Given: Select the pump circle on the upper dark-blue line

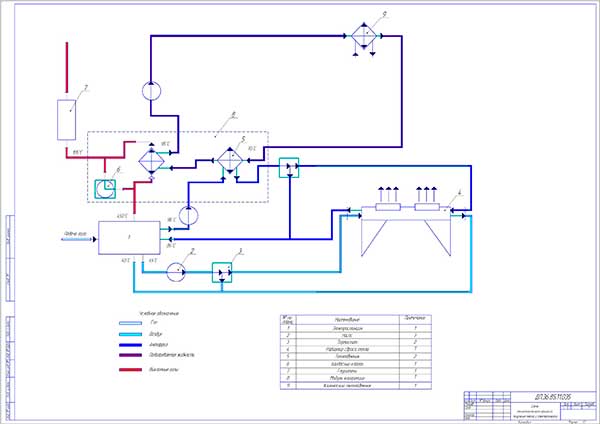Looking at the screenshot, I should point(152,91).
